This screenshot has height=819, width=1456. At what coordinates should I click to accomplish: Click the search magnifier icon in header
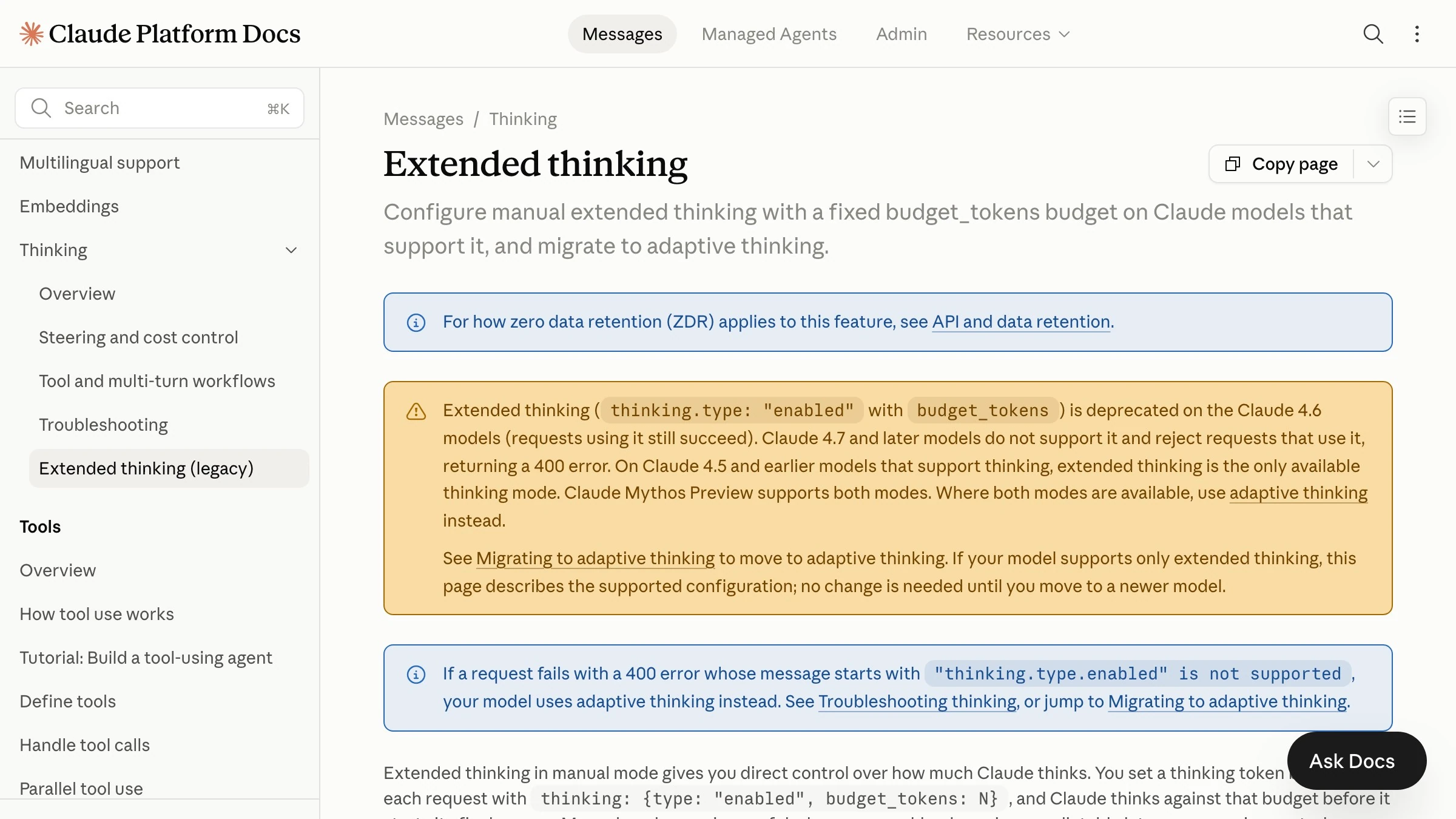coord(1373,34)
